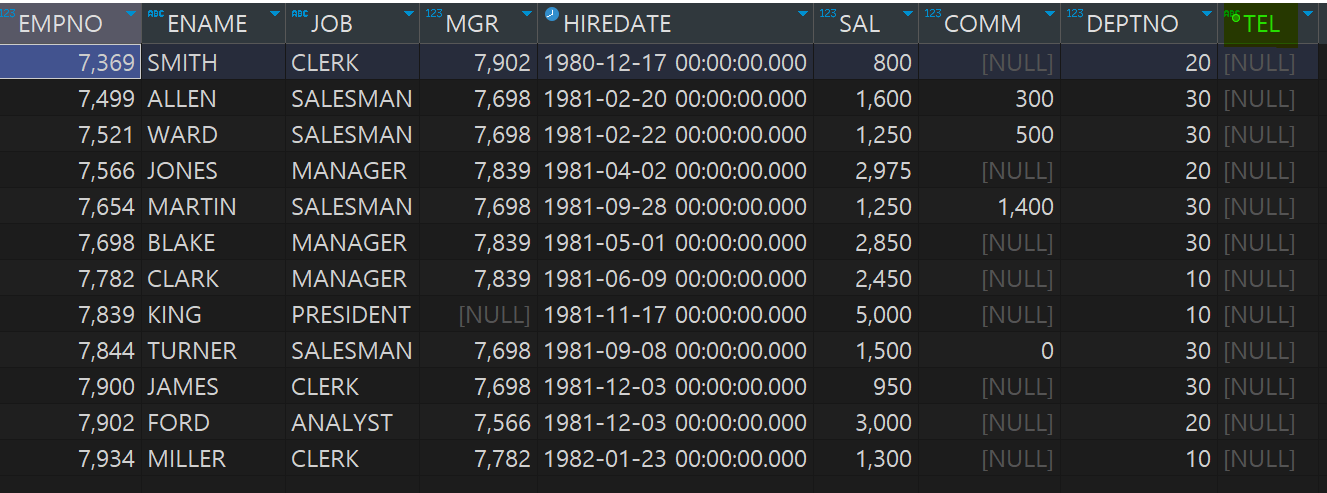The height and width of the screenshot is (493, 1327).
Task: Select the hire date 1982-01-23 cell
Action: [676, 459]
